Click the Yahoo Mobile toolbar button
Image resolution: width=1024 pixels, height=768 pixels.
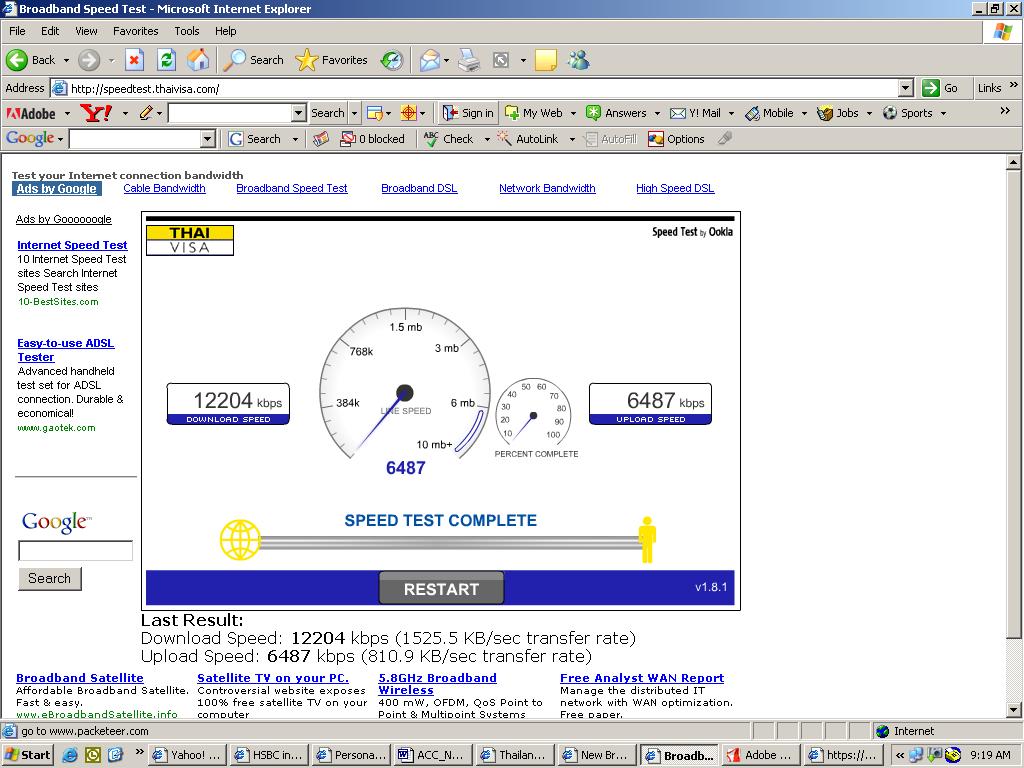point(771,113)
